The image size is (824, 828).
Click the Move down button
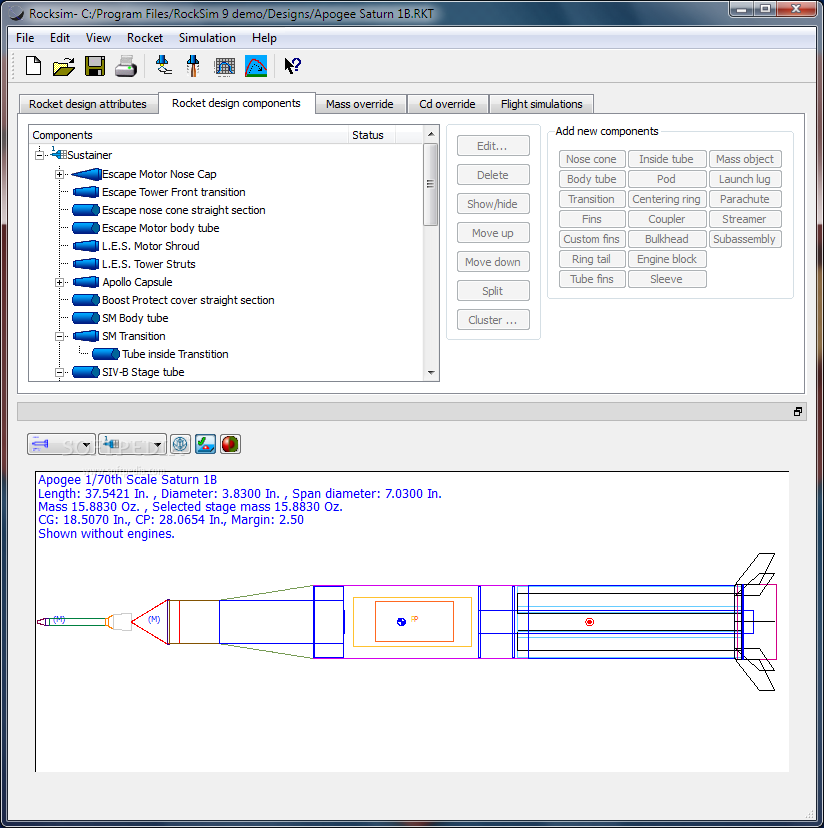coord(493,262)
